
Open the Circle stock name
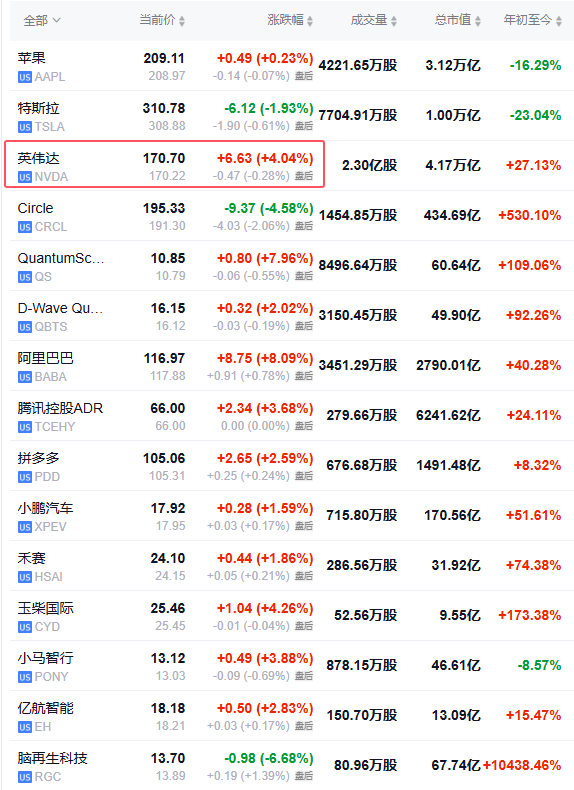coord(35,208)
